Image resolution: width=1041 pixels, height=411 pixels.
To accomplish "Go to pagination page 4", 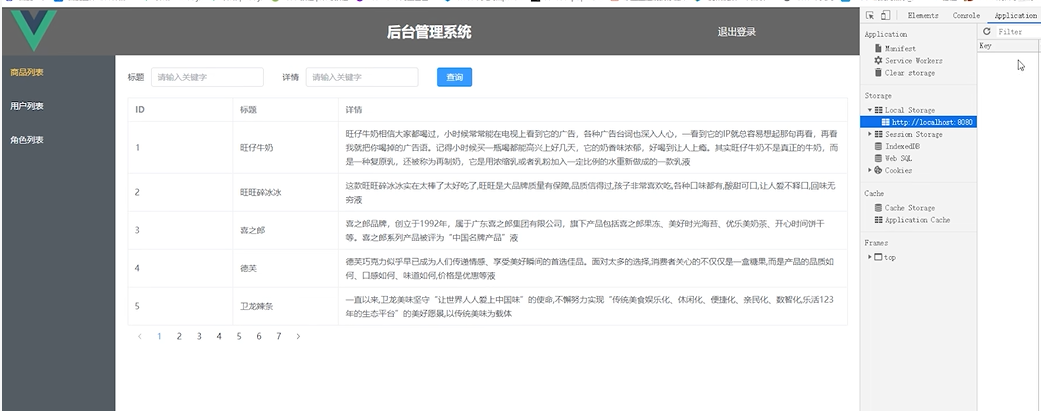I will coord(218,336).
